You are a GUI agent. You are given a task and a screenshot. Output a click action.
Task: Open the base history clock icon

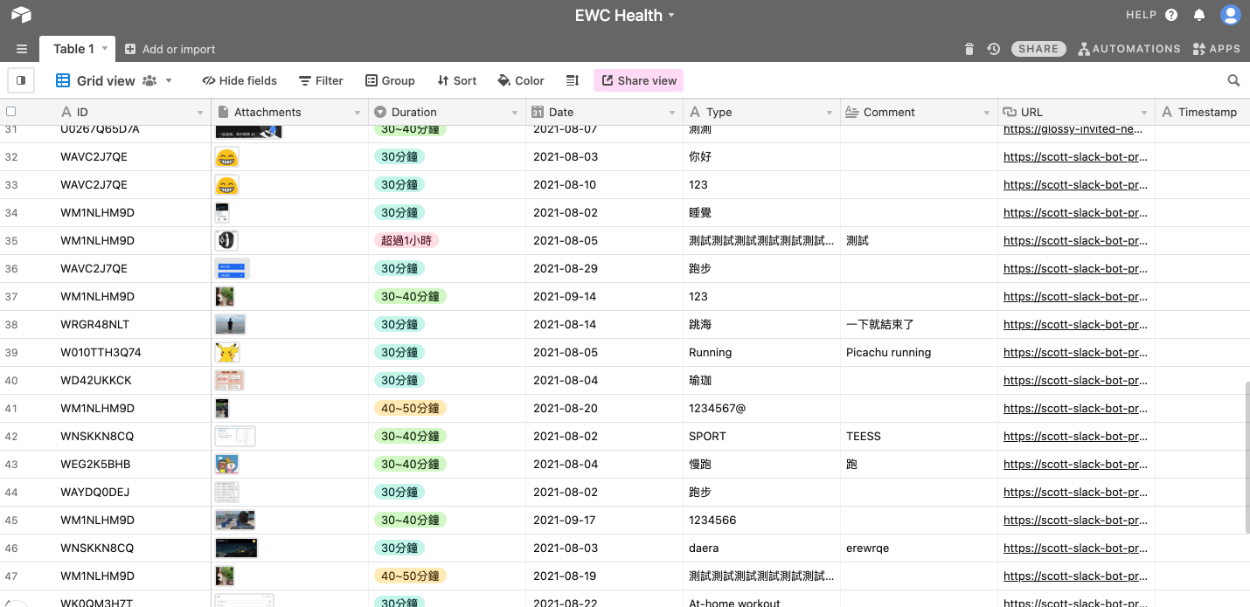(x=993, y=49)
